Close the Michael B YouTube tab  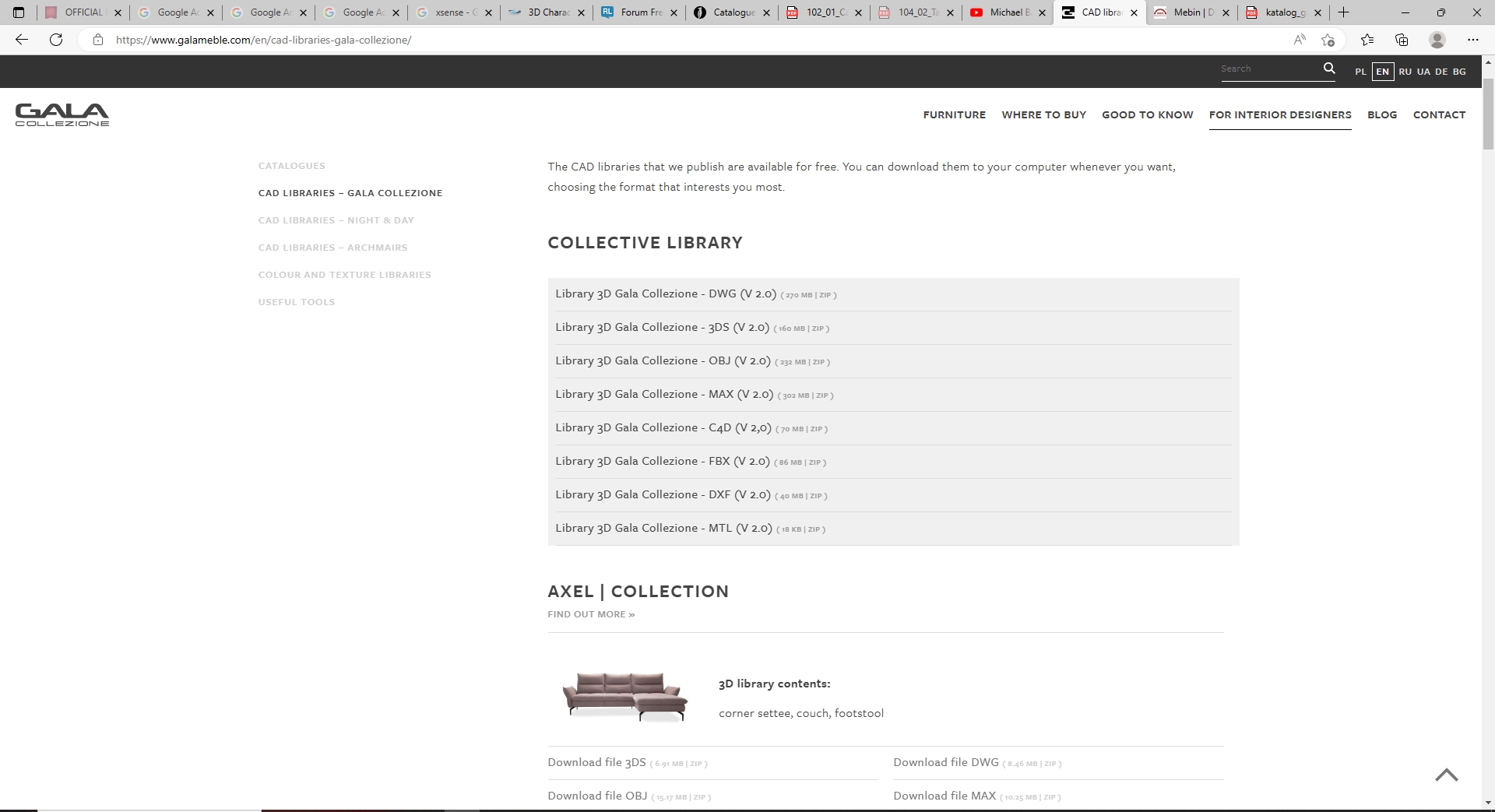[1042, 12]
